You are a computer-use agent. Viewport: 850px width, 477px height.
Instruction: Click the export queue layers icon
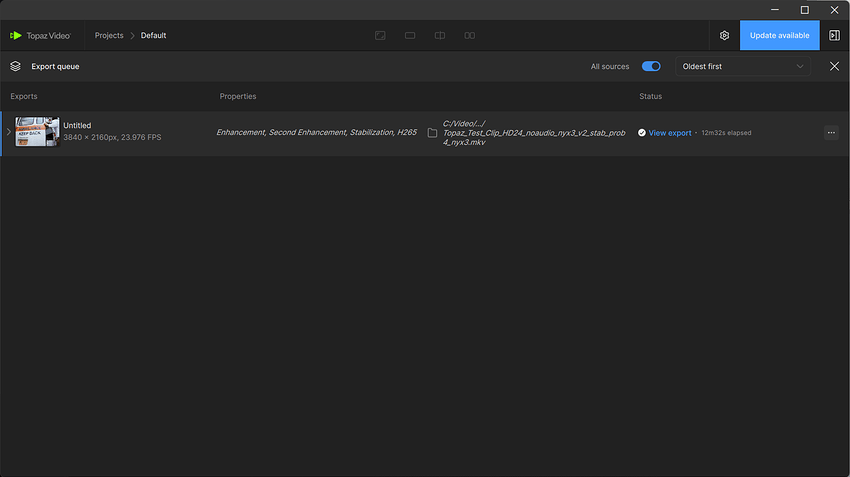(x=15, y=66)
